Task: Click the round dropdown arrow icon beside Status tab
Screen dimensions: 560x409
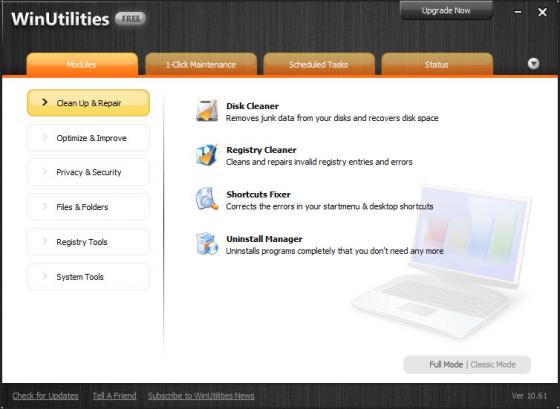Action: [x=534, y=64]
